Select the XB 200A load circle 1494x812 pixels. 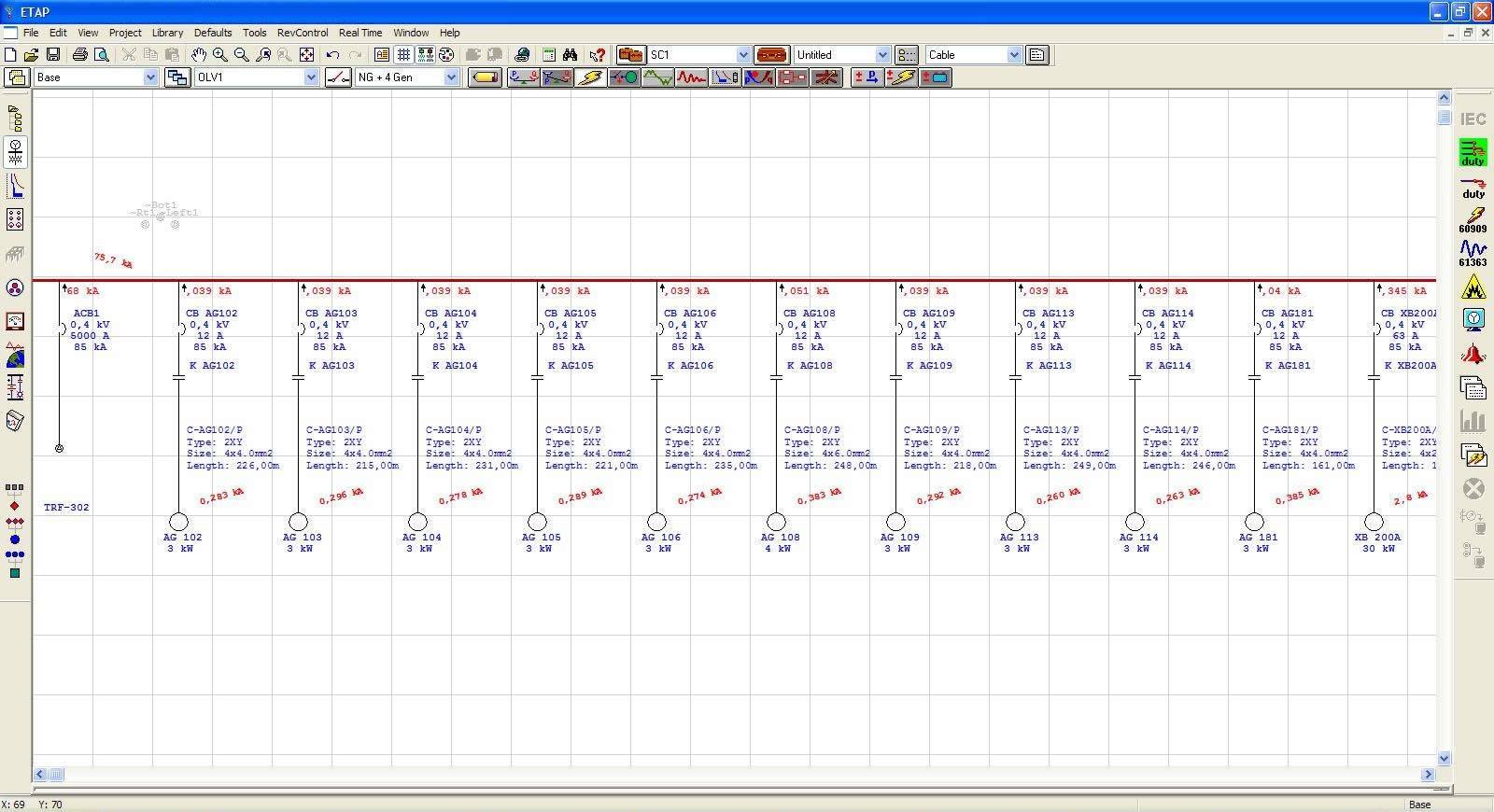point(1374,522)
